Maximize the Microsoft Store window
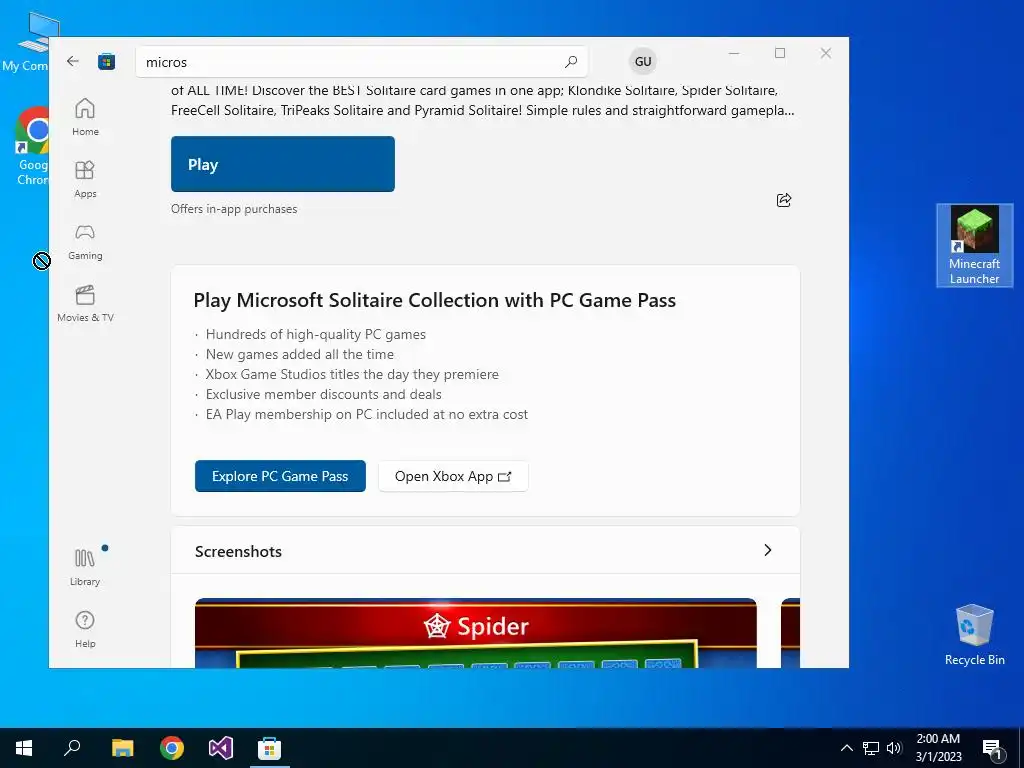The height and width of the screenshot is (768, 1024). tap(780, 54)
